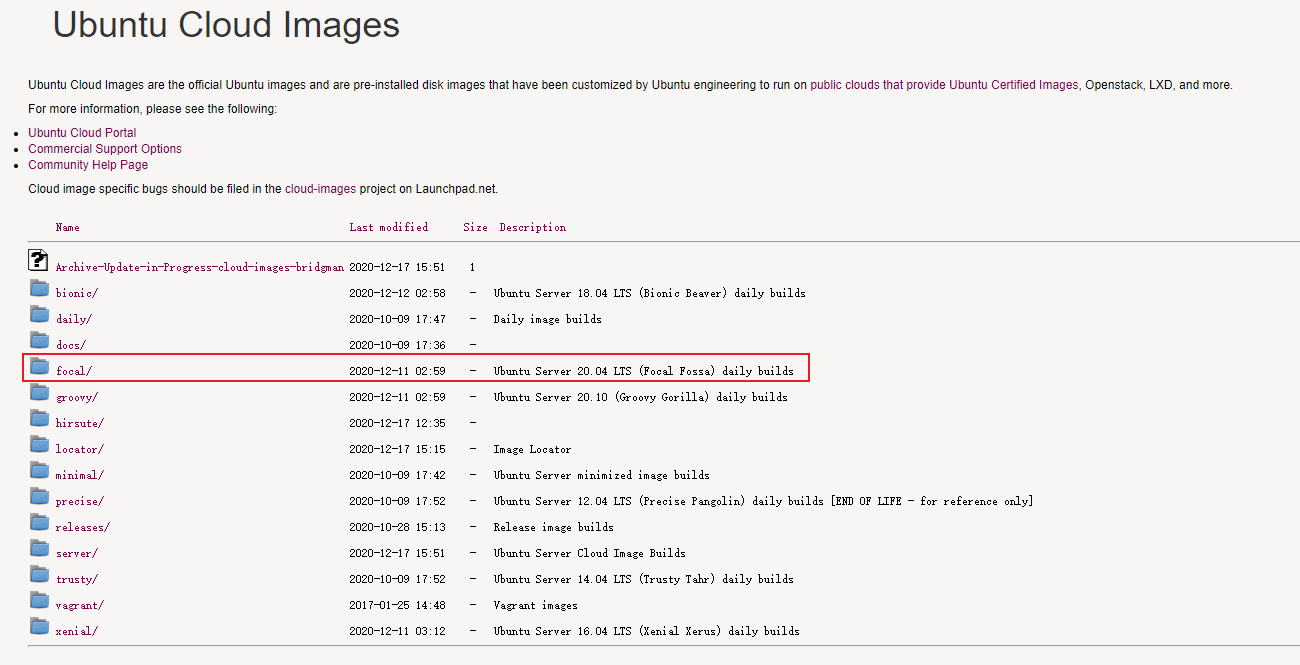This screenshot has height=665, width=1300.
Task: Open the minimal/ directory link
Action: (80, 475)
